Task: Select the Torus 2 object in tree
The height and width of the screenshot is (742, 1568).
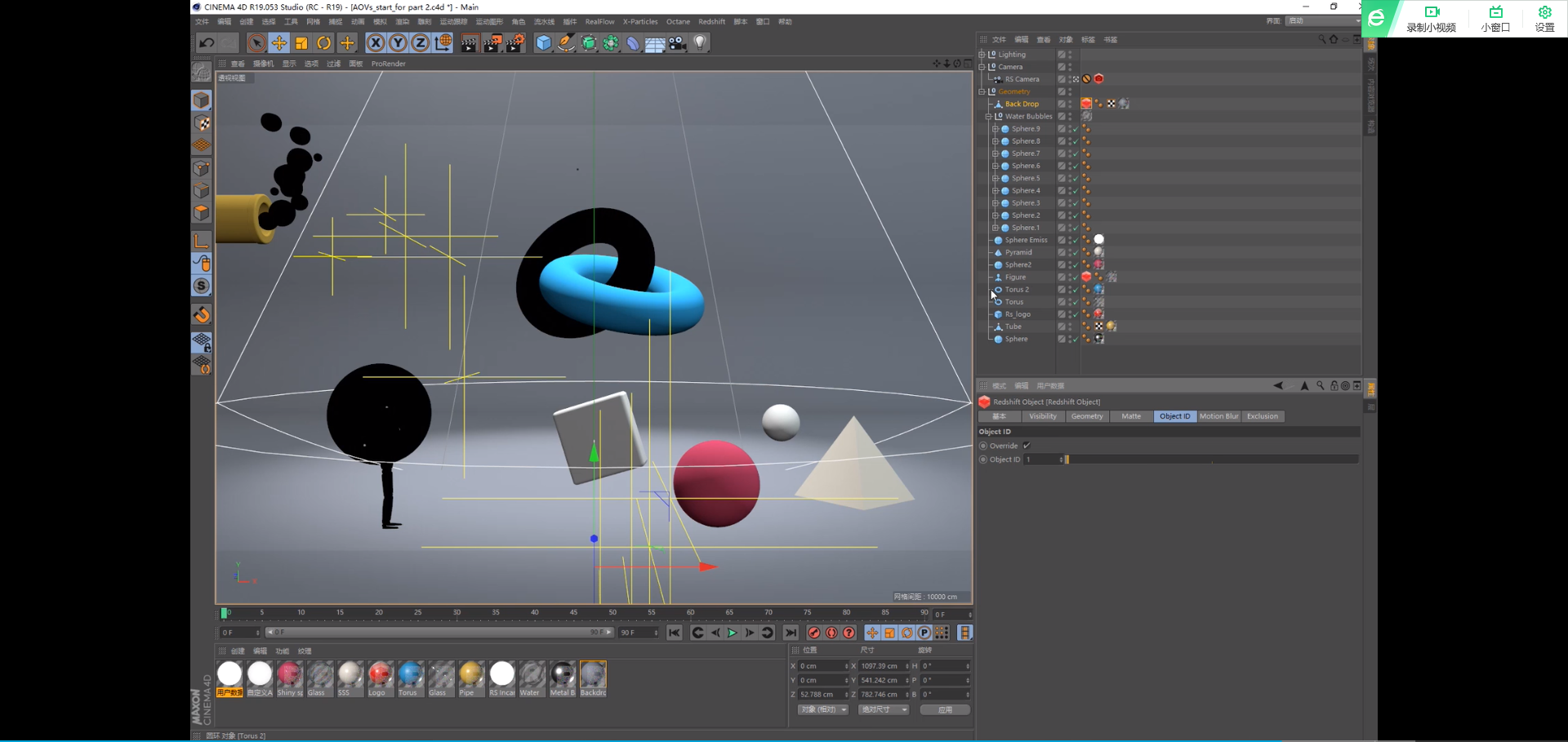Action: (1017, 290)
